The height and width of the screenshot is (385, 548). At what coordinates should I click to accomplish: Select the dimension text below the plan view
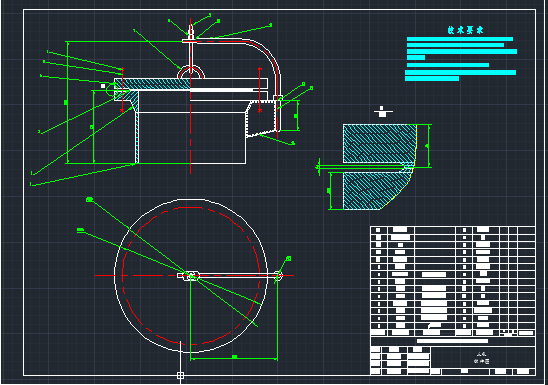[x=235, y=356]
